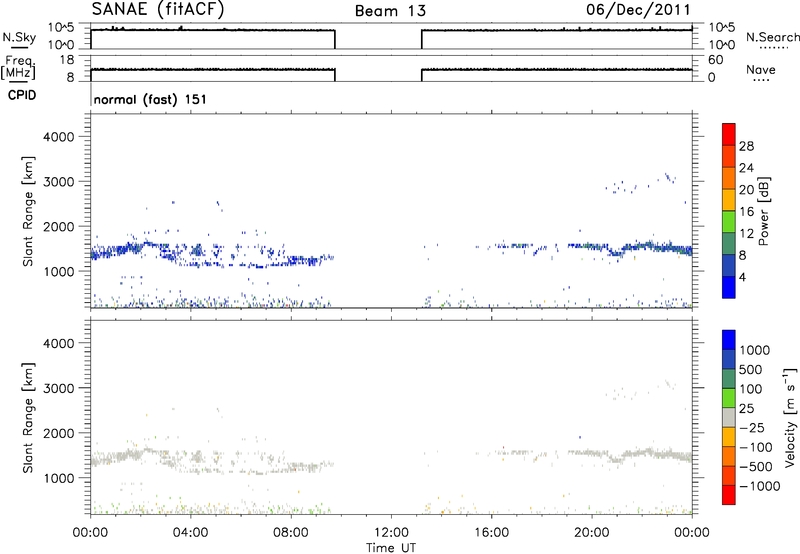The width and height of the screenshot is (800, 554).
Task: Click the Velocity [m s-1] colorbar title
Action: point(790,417)
